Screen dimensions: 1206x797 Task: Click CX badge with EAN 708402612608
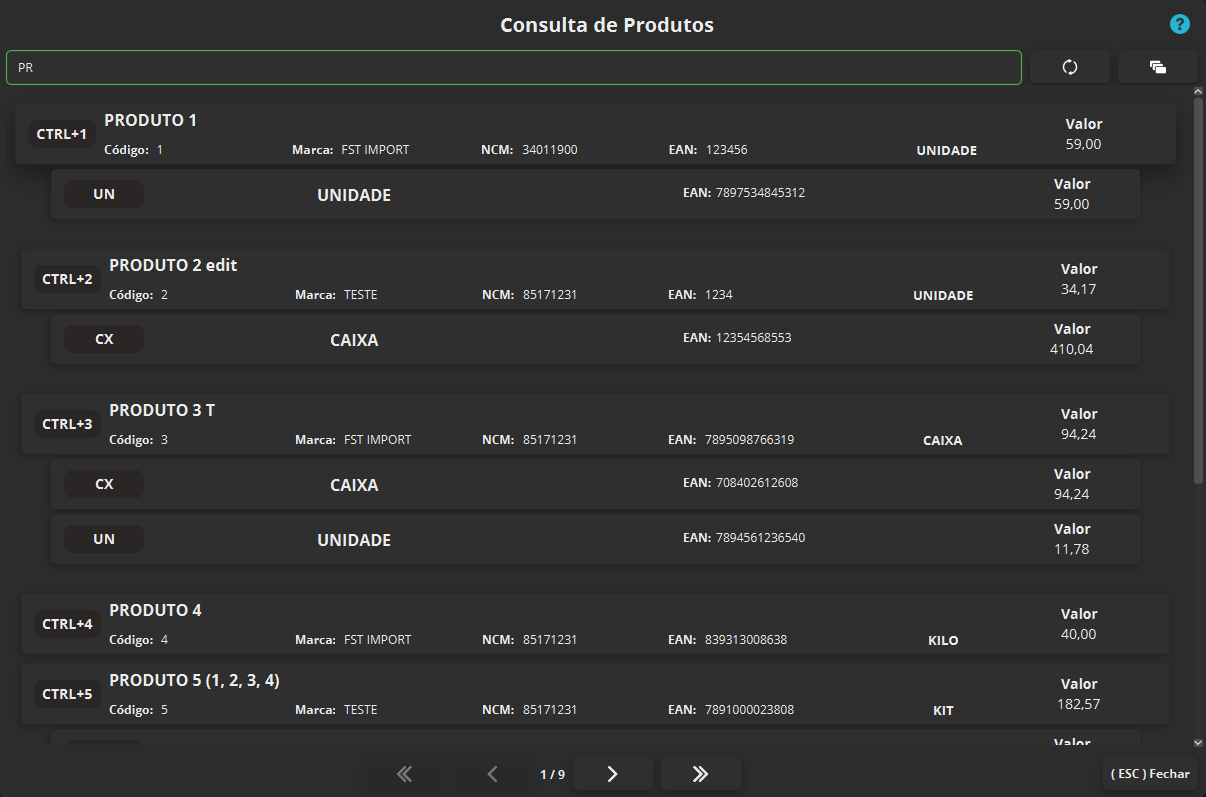coord(104,484)
